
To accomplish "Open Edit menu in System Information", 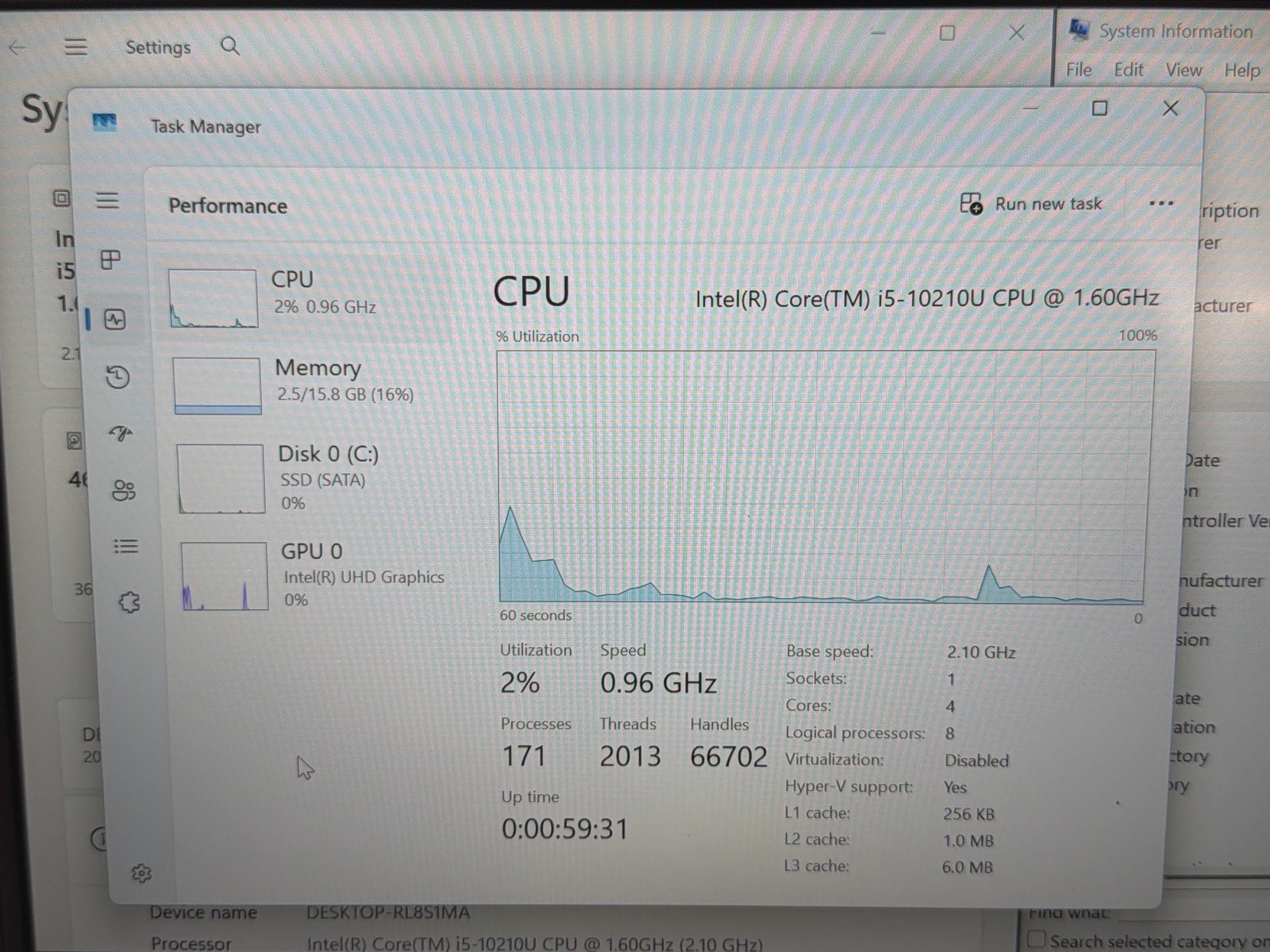I will point(1128,70).
